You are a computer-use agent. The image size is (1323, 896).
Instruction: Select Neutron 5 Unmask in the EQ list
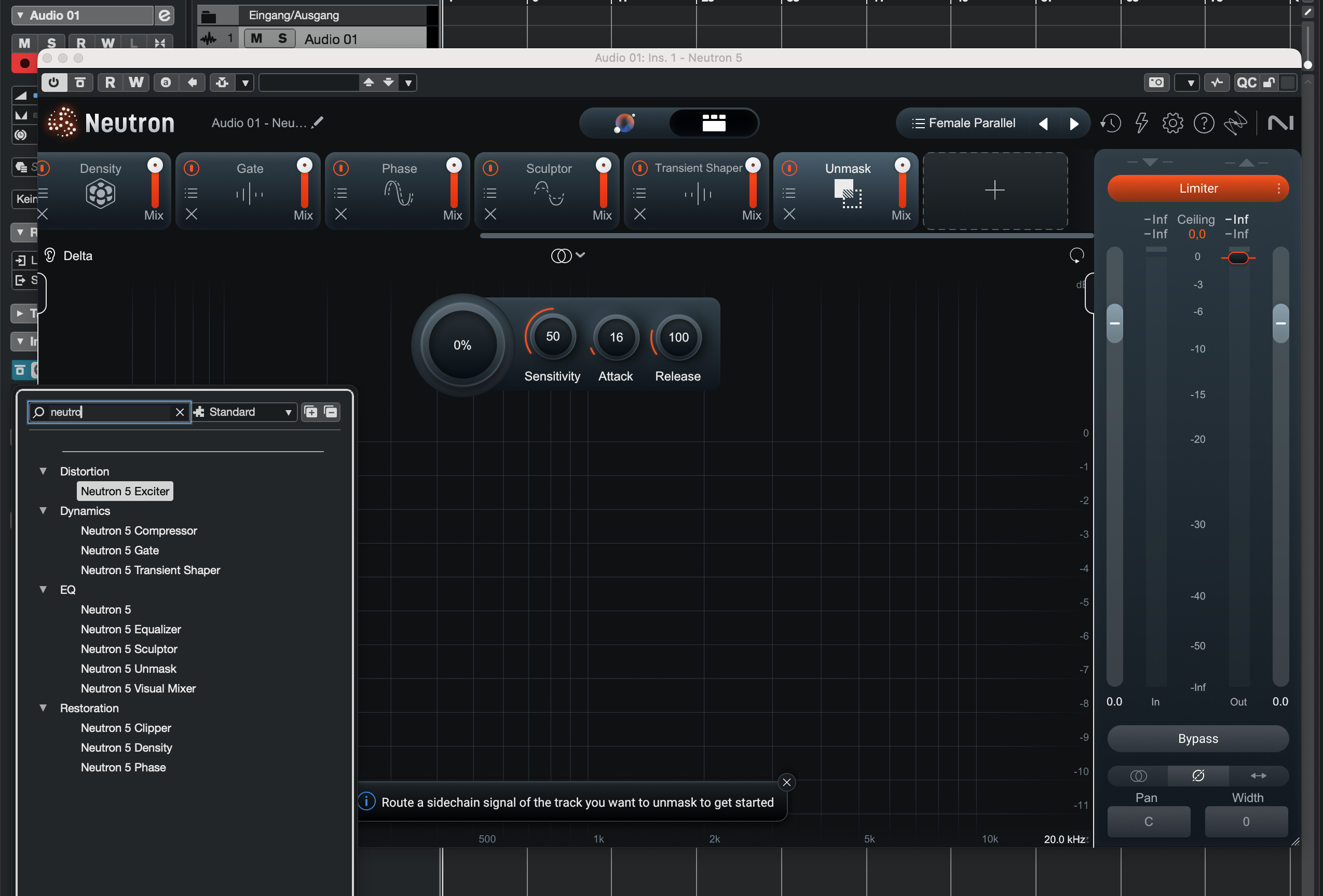pos(129,668)
